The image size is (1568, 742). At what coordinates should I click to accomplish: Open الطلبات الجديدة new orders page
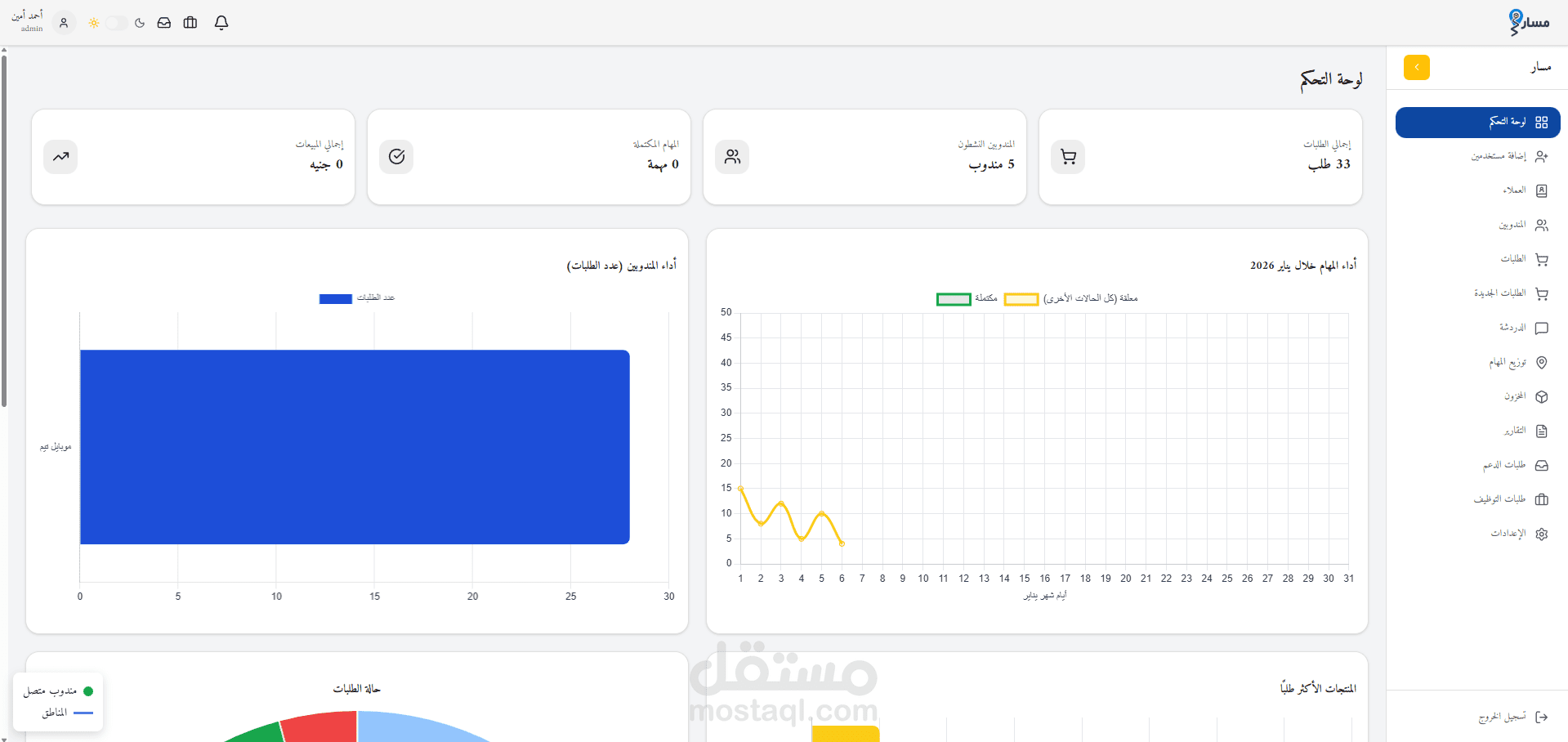tap(1477, 293)
